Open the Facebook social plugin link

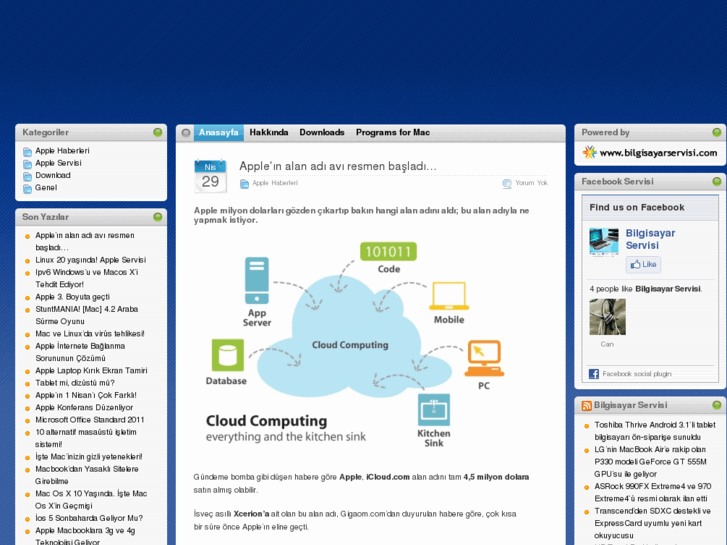(x=637, y=374)
